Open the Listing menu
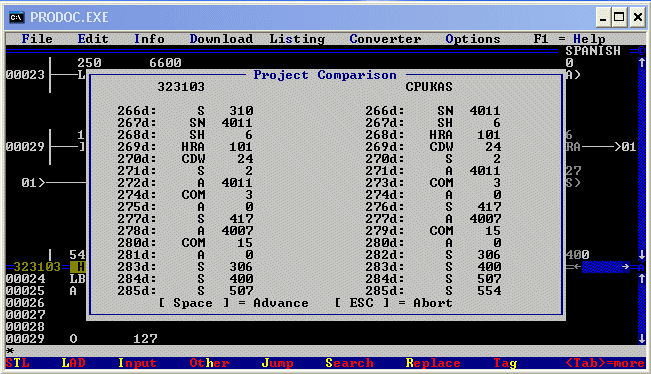The image size is (651, 374). (297, 39)
